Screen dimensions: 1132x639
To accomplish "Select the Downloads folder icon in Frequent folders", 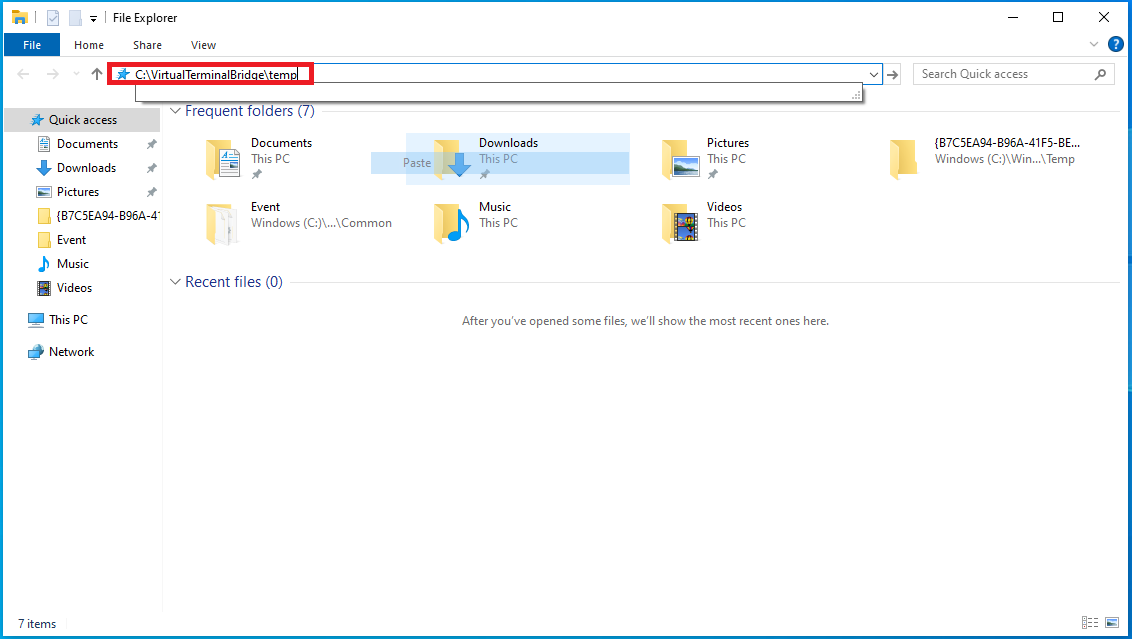I will [452, 159].
